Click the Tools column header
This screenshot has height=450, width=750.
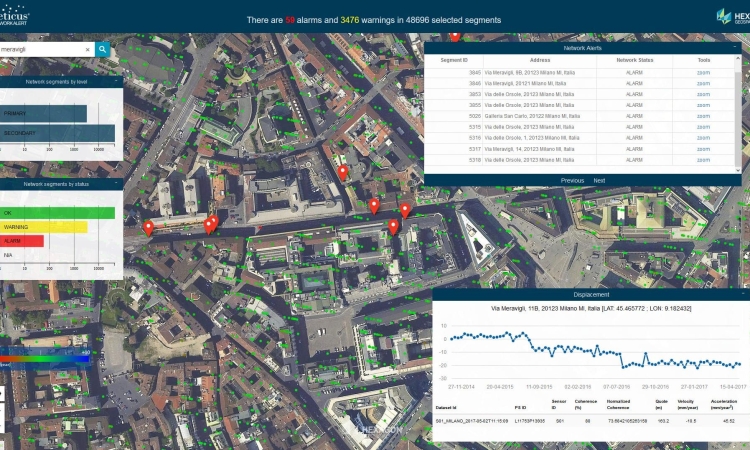point(704,60)
